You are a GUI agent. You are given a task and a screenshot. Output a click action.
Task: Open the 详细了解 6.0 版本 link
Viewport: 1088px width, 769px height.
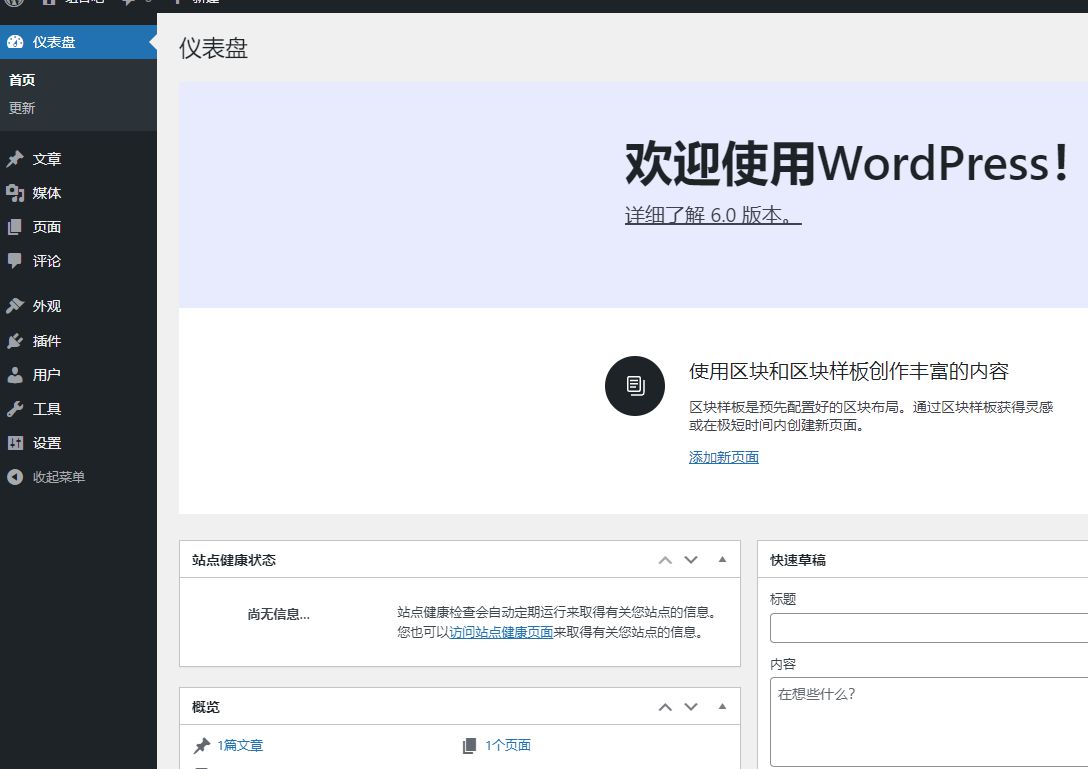pyautogui.click(x=713, y=215)
